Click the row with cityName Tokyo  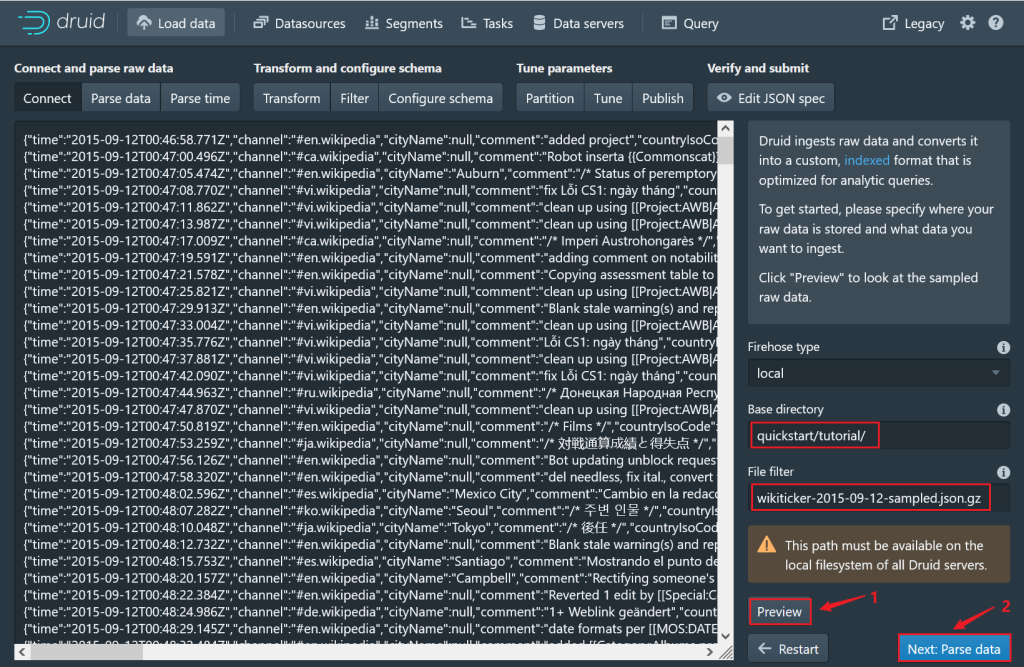[370, 528]
